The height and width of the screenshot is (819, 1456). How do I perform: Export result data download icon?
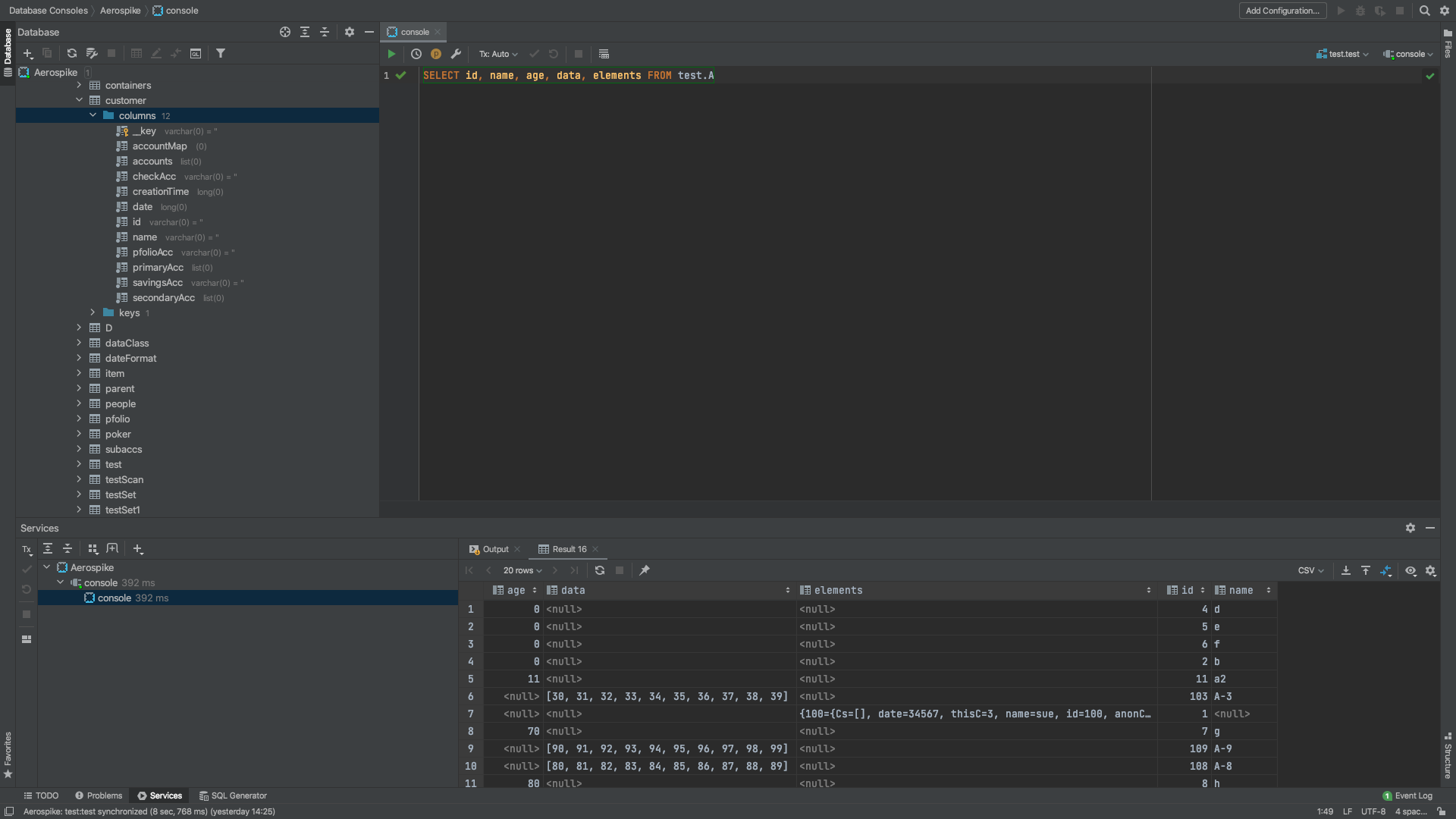1346,570
